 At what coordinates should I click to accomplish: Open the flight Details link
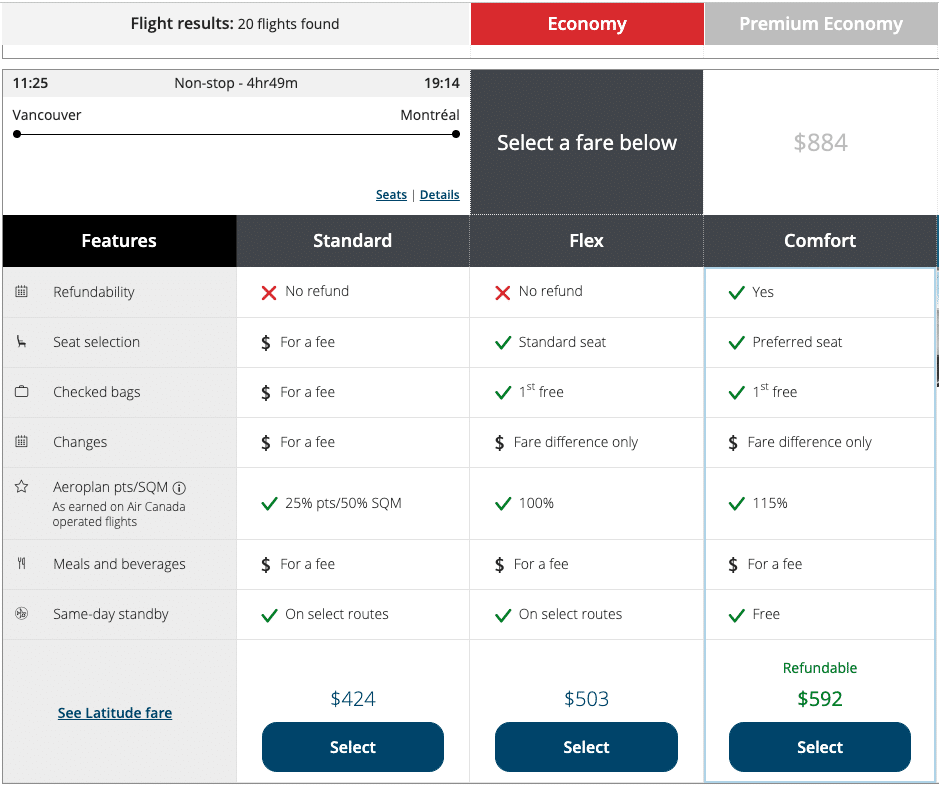(439, 195)
